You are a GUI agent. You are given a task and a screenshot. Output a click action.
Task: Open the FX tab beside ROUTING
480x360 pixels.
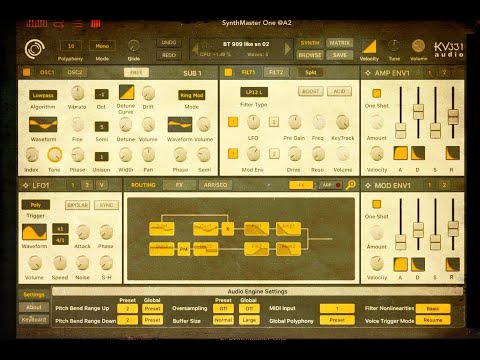pyautogui.click(x=179, y=185)
